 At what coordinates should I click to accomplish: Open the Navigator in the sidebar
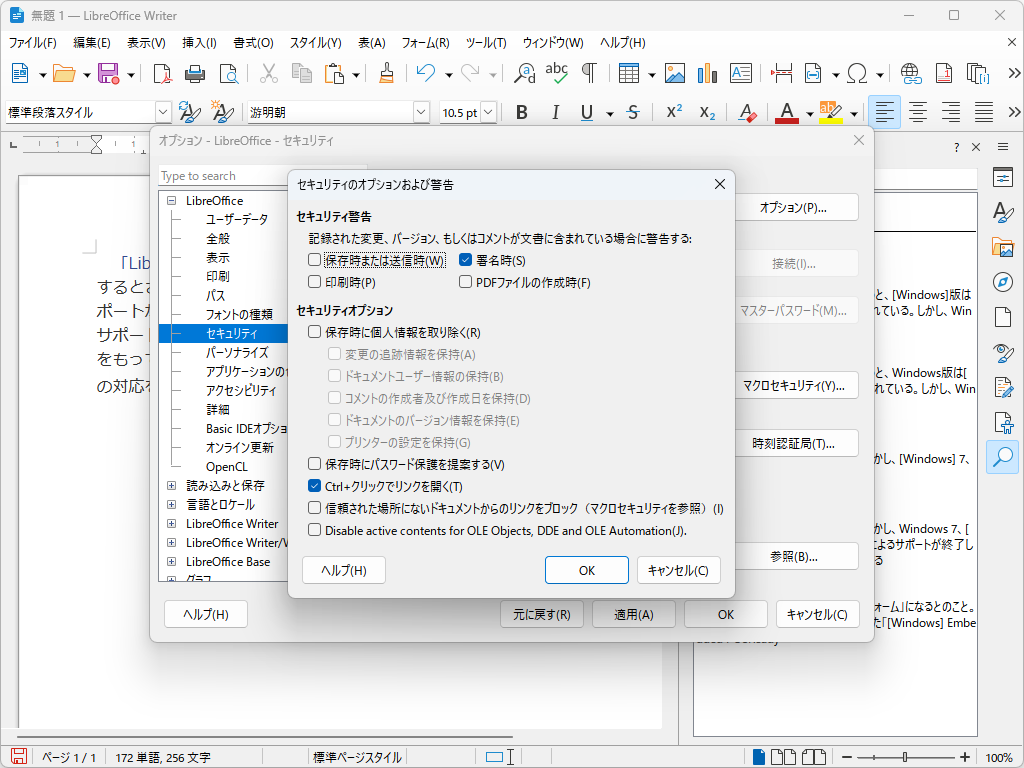[1003, 281]
